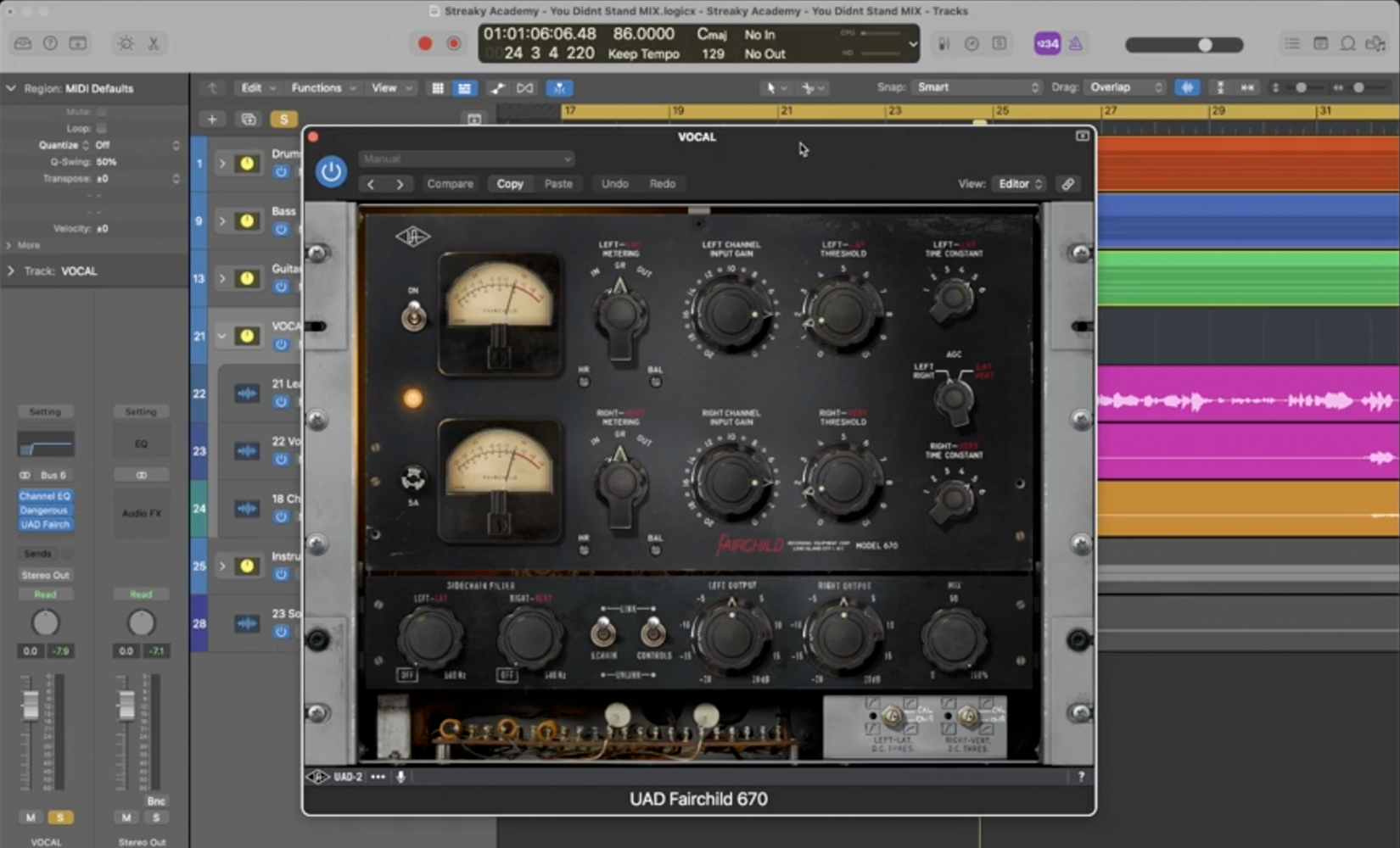This screenshot has height=848, width=1400.
Task: Click the Undo button in plug-in header
Action: click(615, 184)
